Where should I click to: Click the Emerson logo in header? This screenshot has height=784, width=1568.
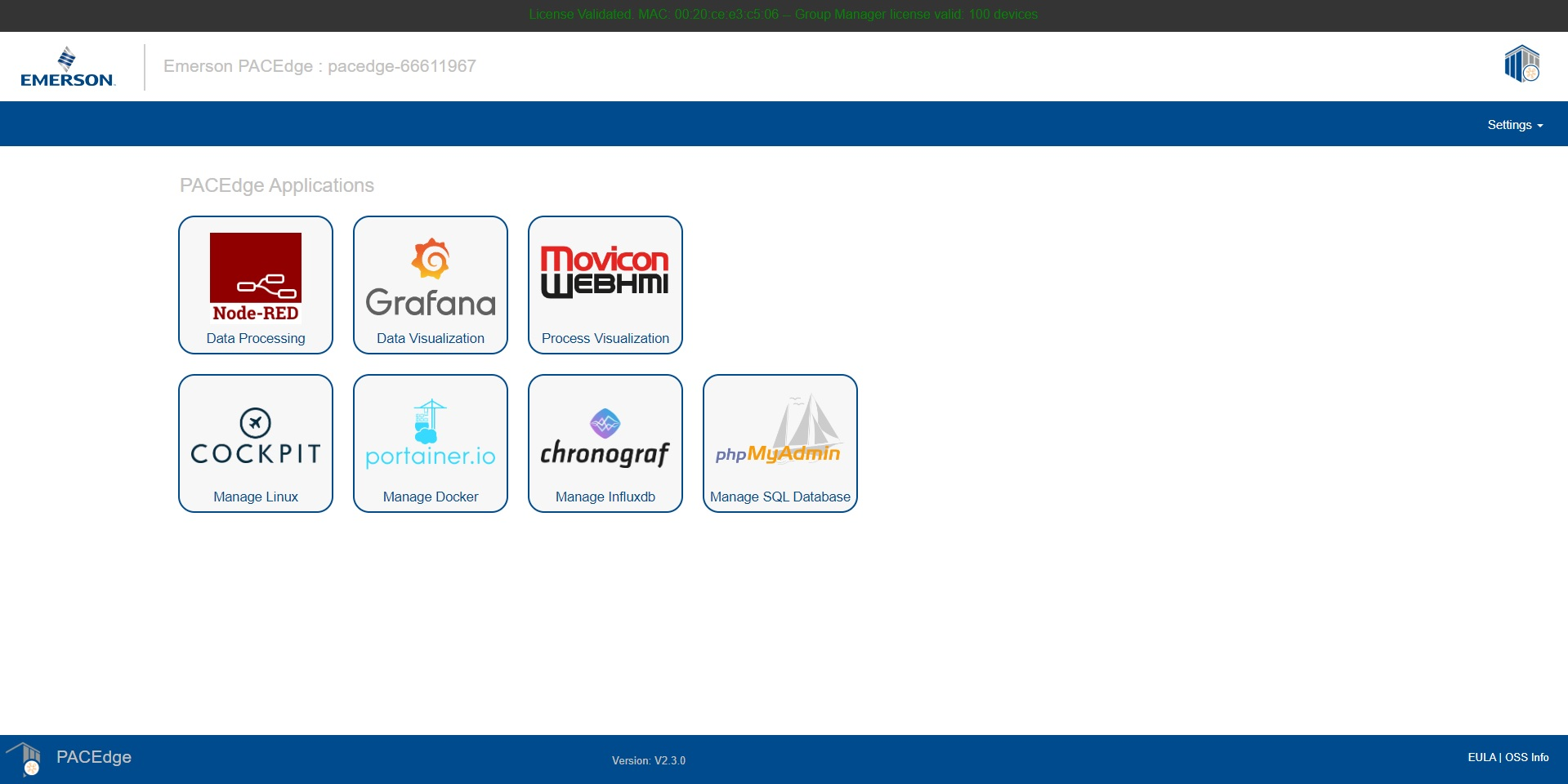coord(68,67)
